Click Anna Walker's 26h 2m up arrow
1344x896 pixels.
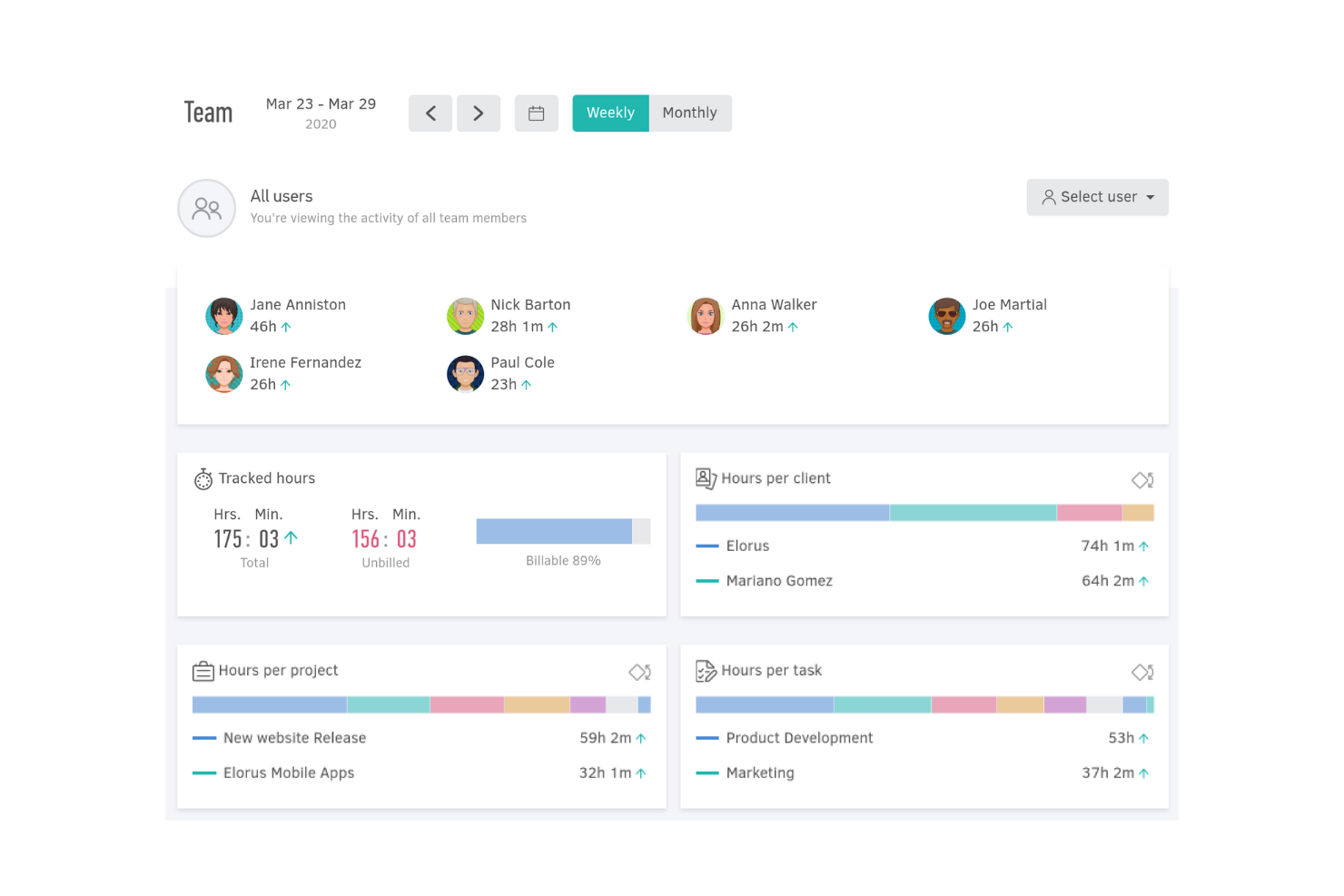coord(793,327)
